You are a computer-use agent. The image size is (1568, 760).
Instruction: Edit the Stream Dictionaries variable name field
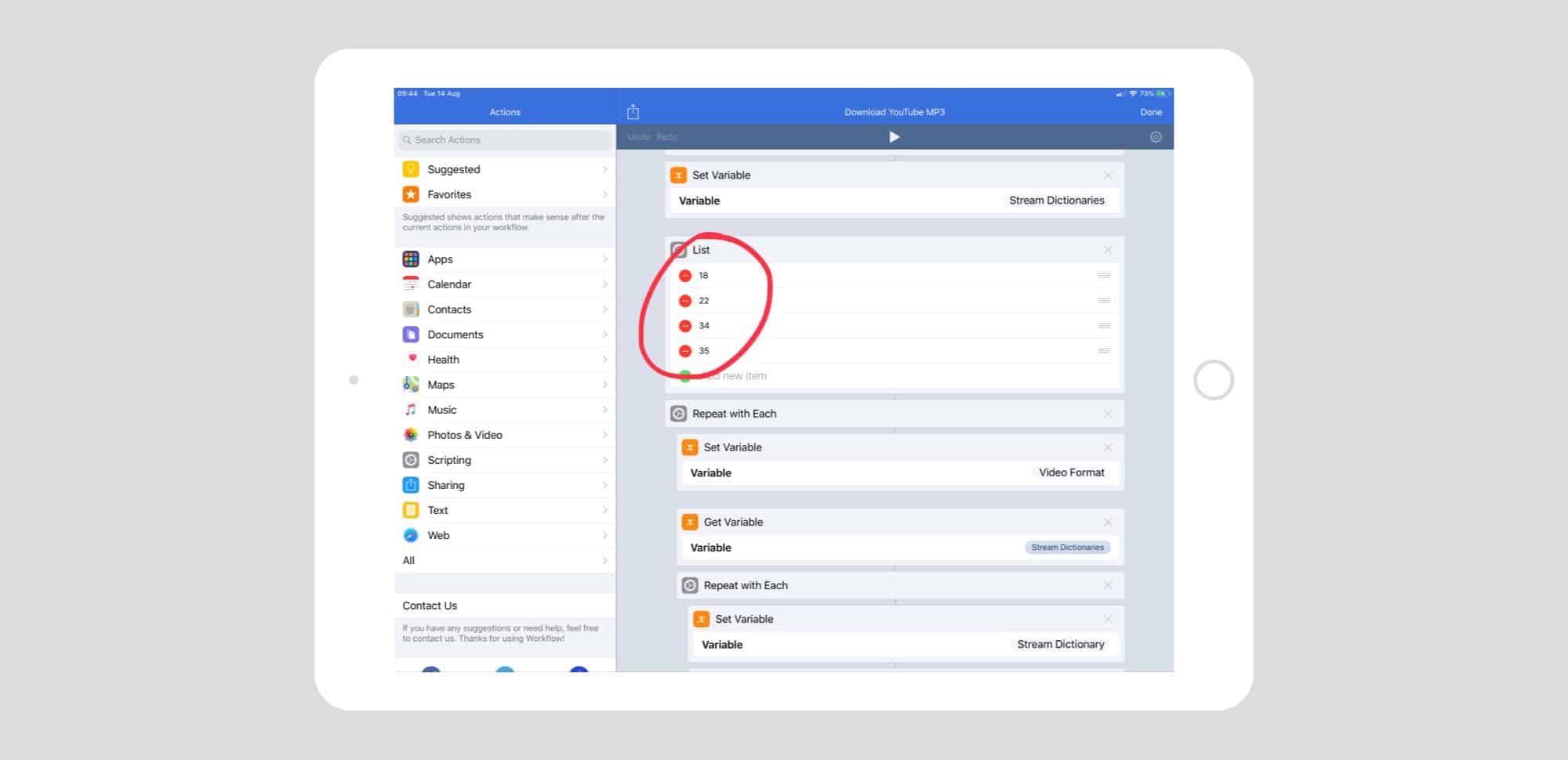(x=1057, y=201)
